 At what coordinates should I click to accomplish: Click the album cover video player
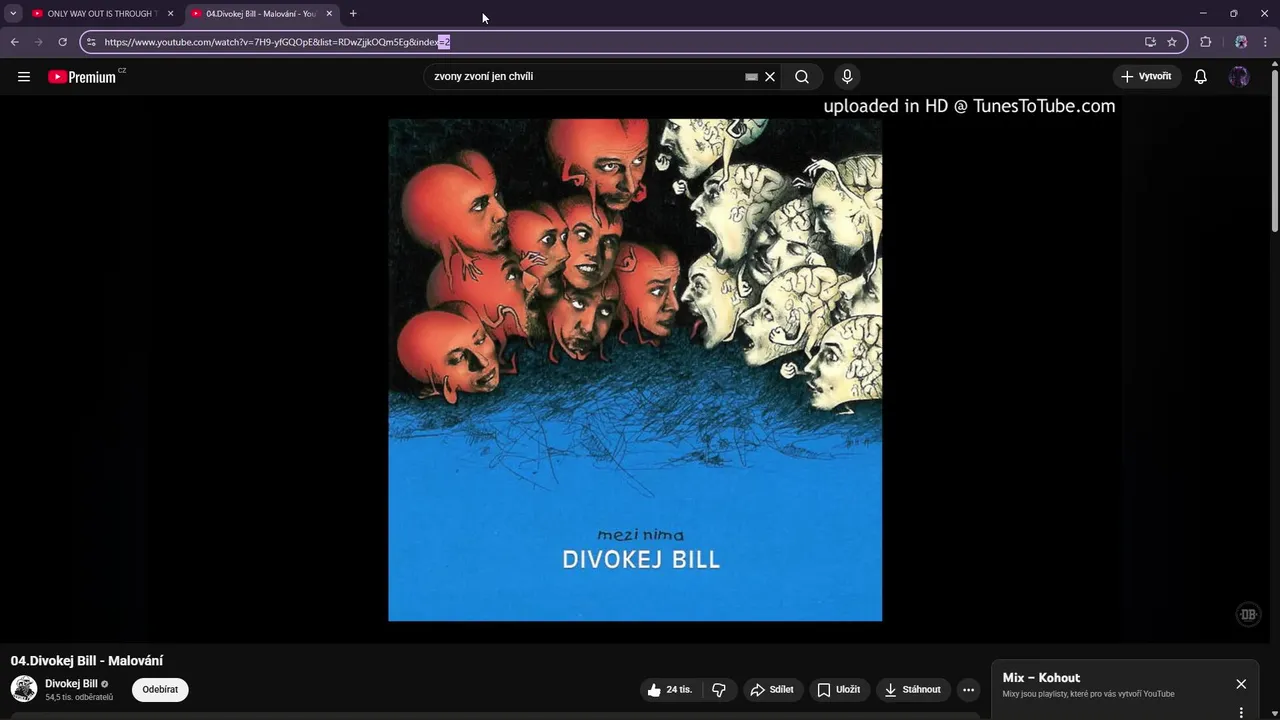tap(635, 370)
